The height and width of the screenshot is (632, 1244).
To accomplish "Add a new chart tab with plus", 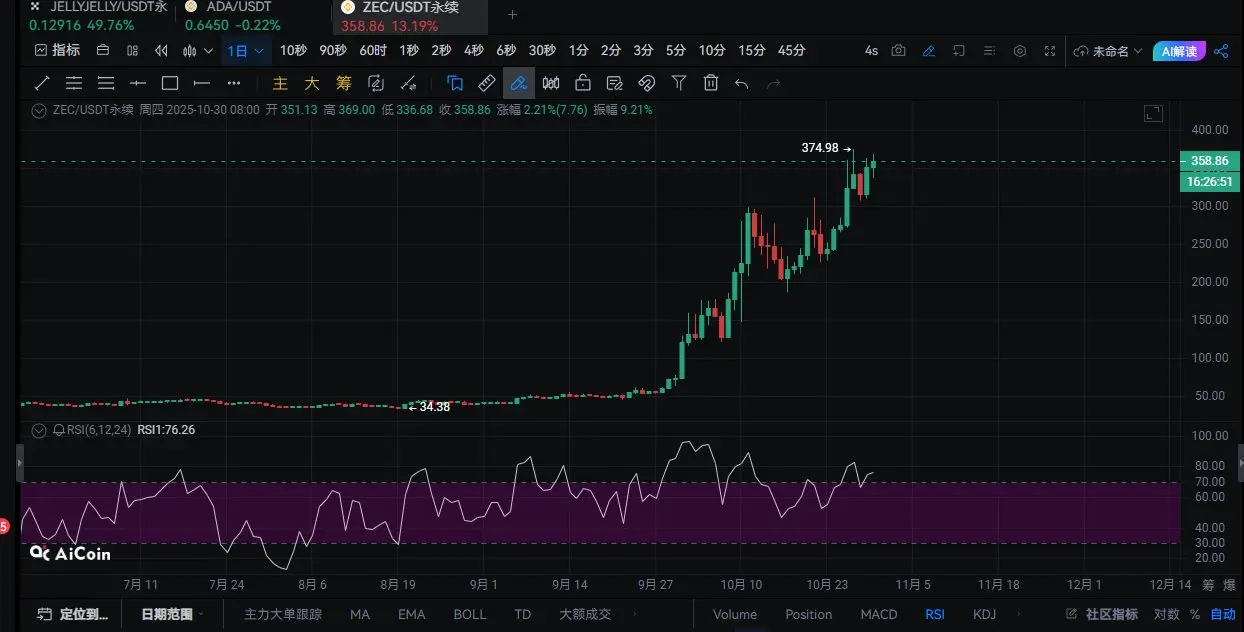I will point(513,15).
